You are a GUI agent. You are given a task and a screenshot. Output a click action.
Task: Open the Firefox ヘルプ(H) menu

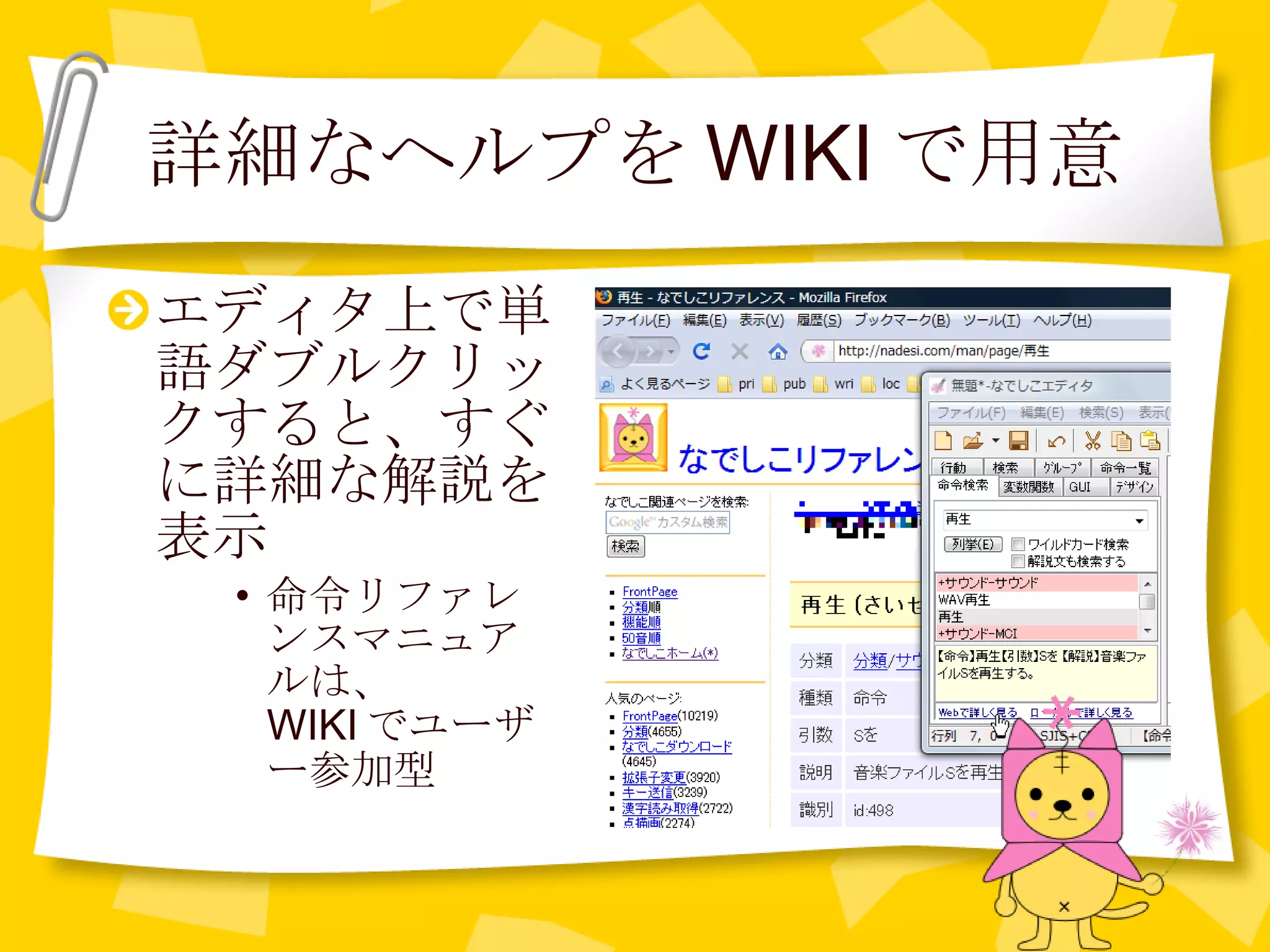tap(1062, 320)
